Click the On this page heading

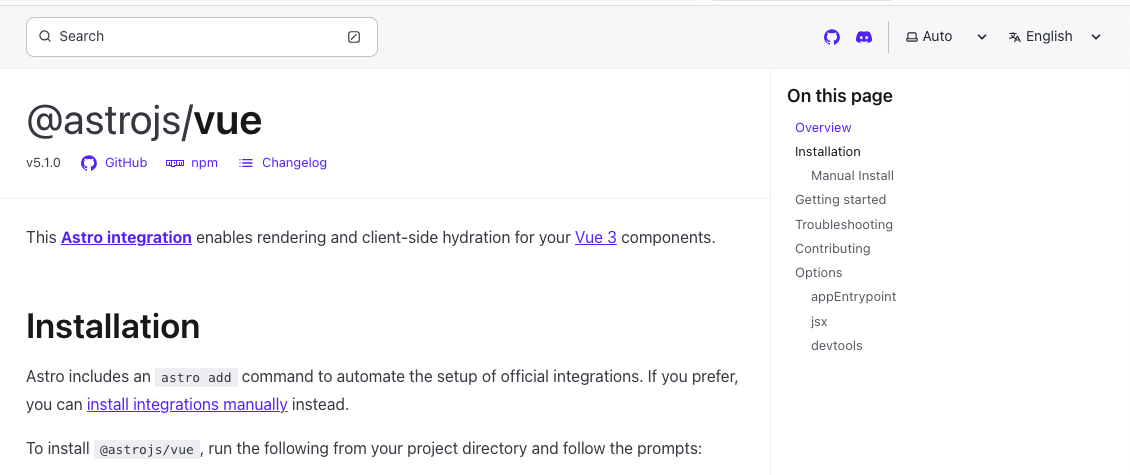[x=840, y=96]
